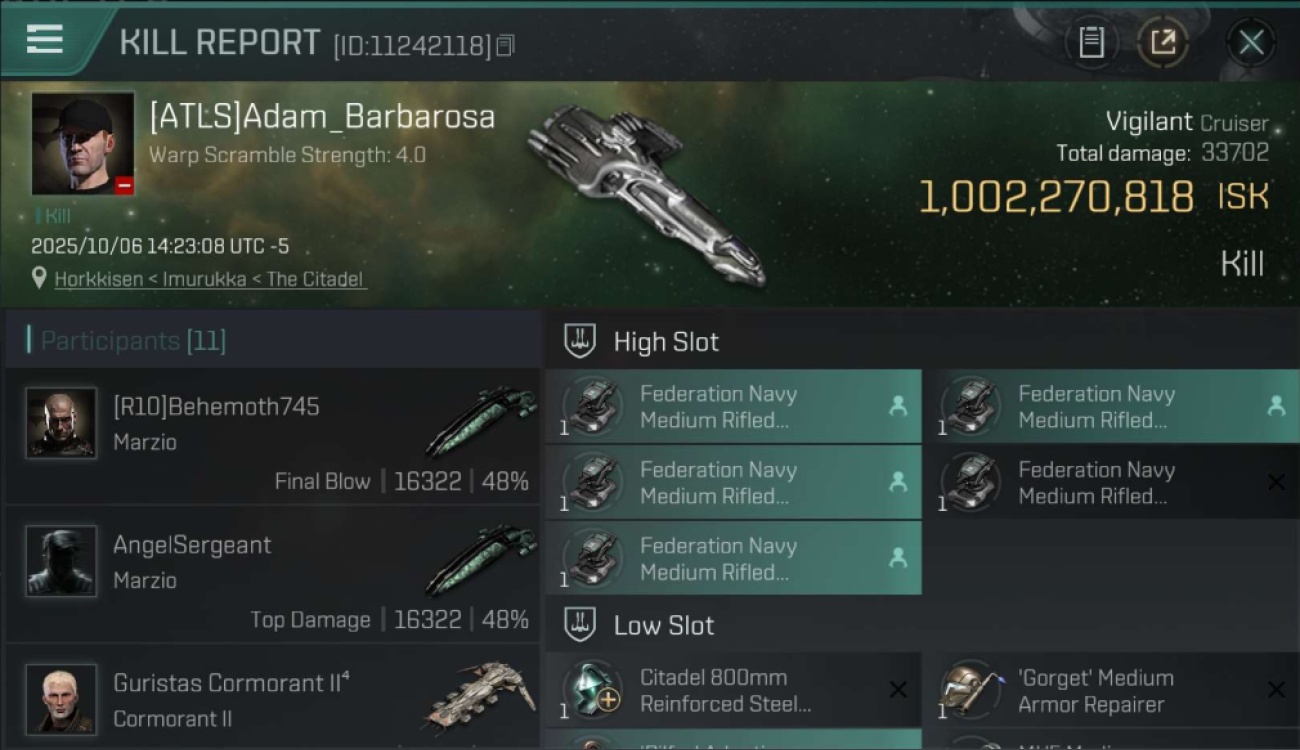Select the Citadel 800mm Reinforced Steel plate icon
The width and height of the screenshot is (1300, 750).
coord(592,690)
